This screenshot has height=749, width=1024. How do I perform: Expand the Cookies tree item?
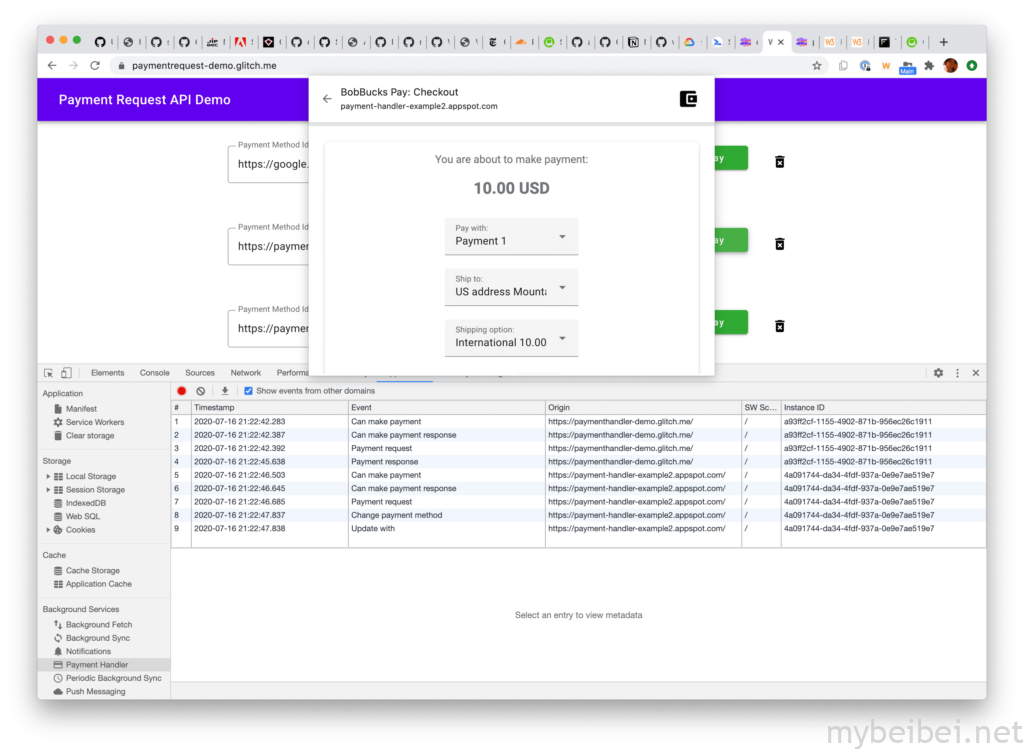[x=48, y=530]
